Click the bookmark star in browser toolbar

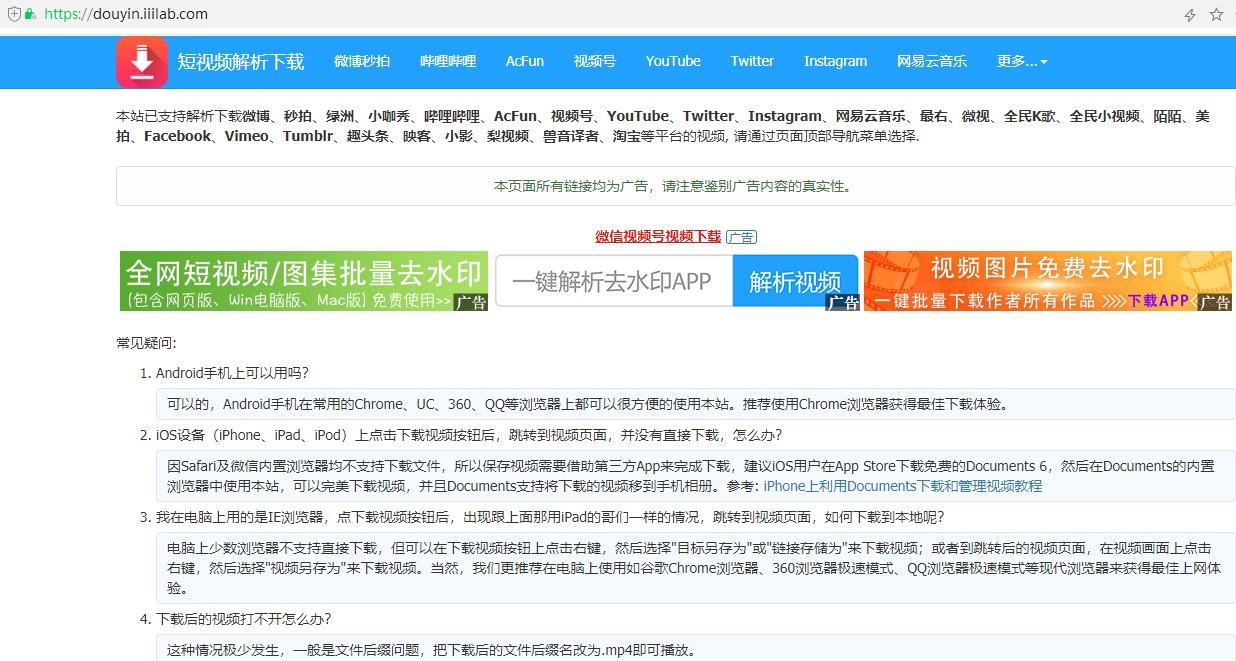1216,15
